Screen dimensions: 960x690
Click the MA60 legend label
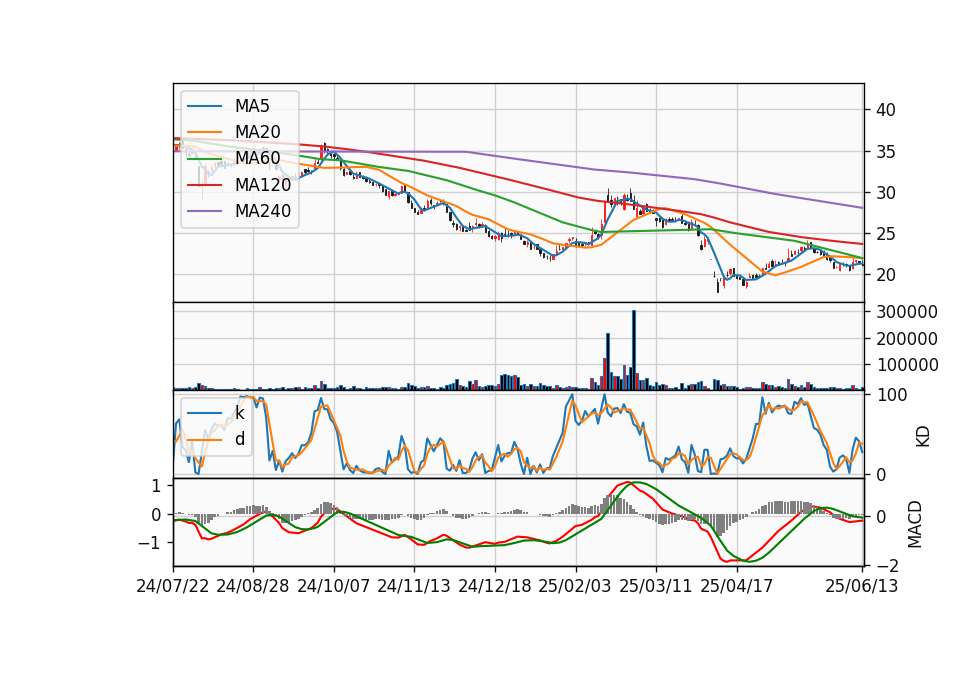tap(257, 159)
